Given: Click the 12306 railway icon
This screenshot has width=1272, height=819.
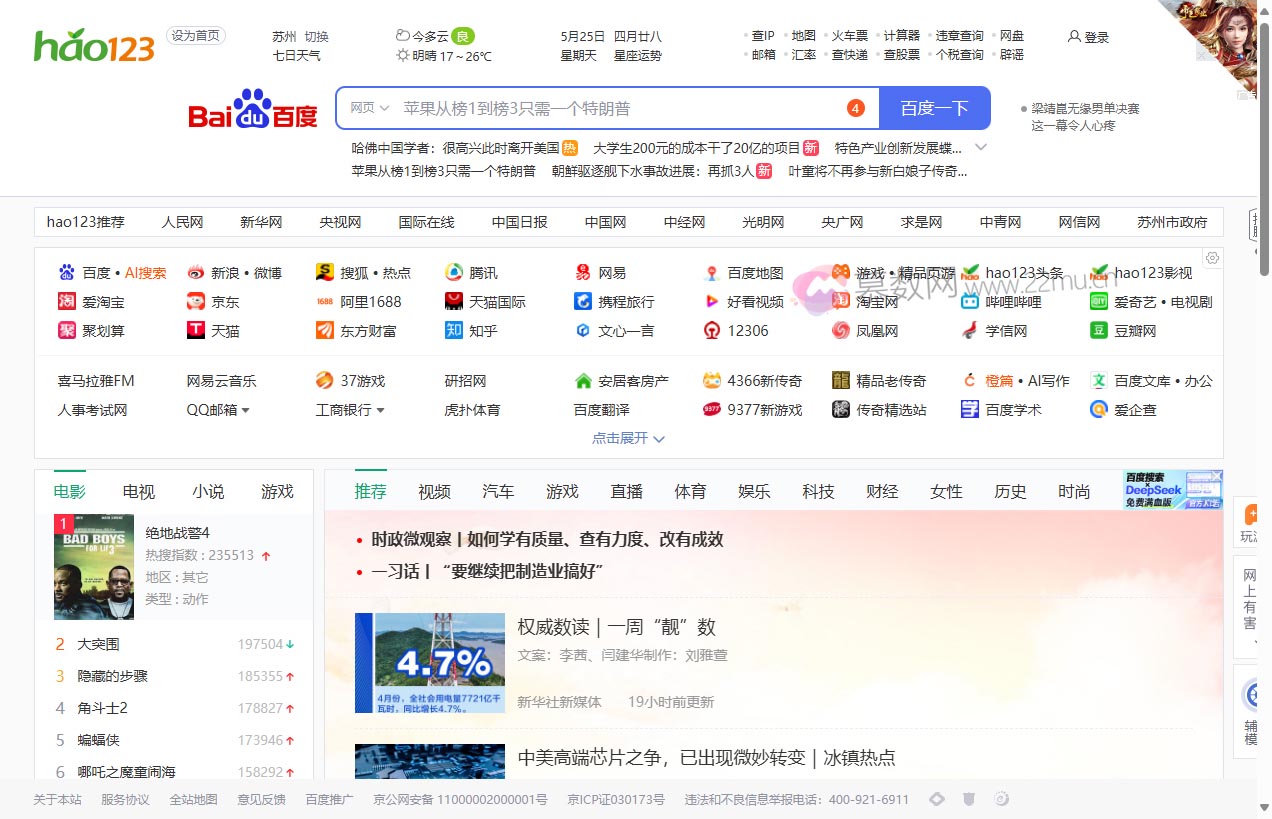Looking at the screenshot, I should [712, 331].
